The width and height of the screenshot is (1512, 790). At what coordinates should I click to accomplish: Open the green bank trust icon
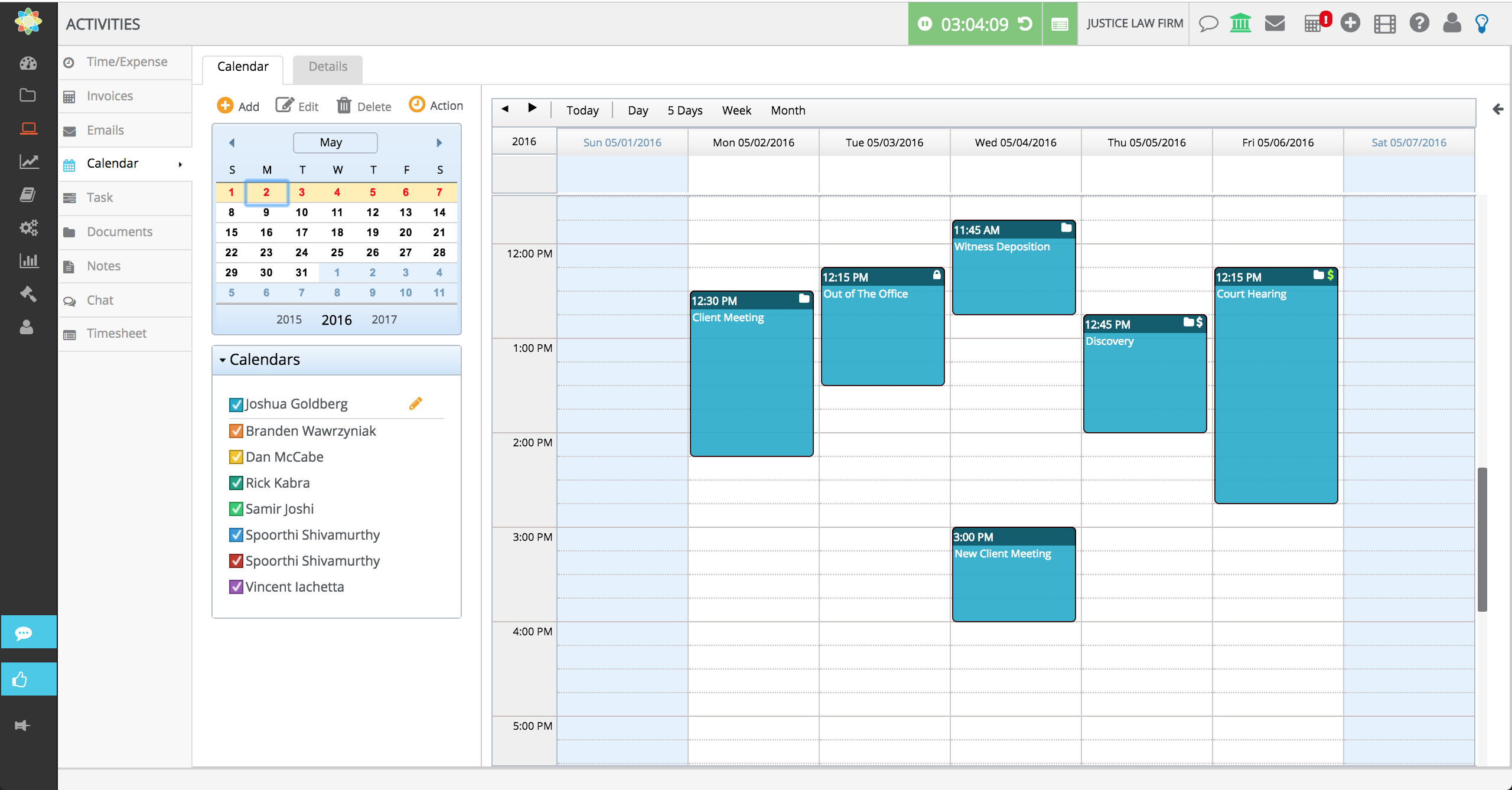[x=1240, y=24]
